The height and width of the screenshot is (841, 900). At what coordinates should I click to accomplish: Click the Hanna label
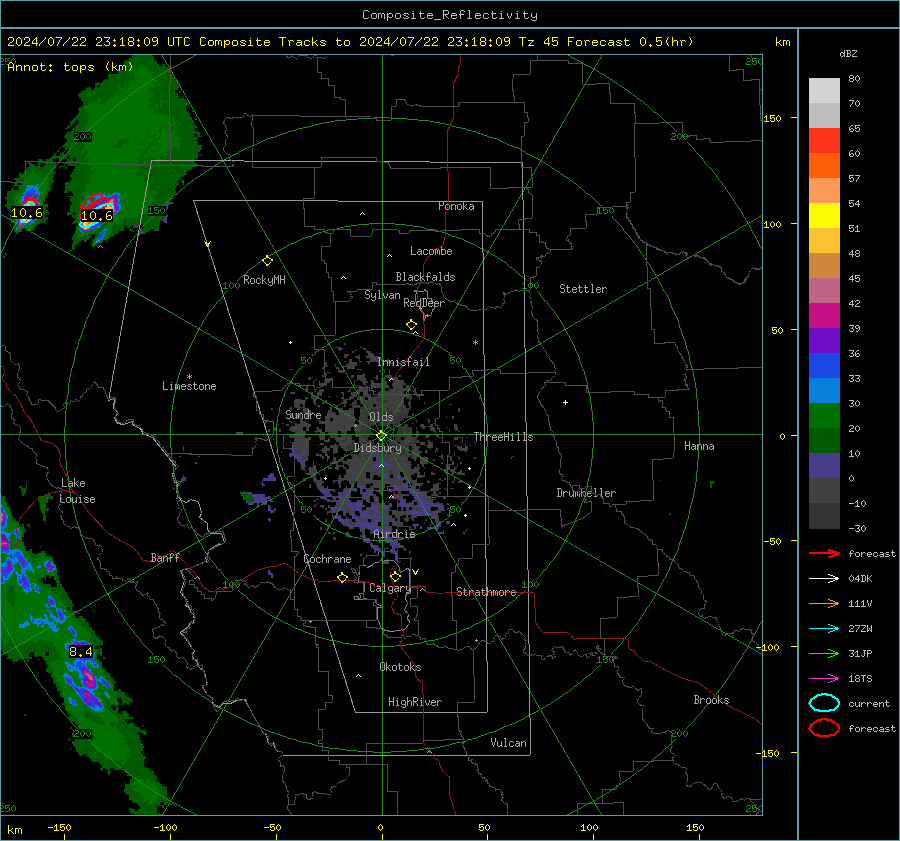pyautogui.click(x=699, y=446)
